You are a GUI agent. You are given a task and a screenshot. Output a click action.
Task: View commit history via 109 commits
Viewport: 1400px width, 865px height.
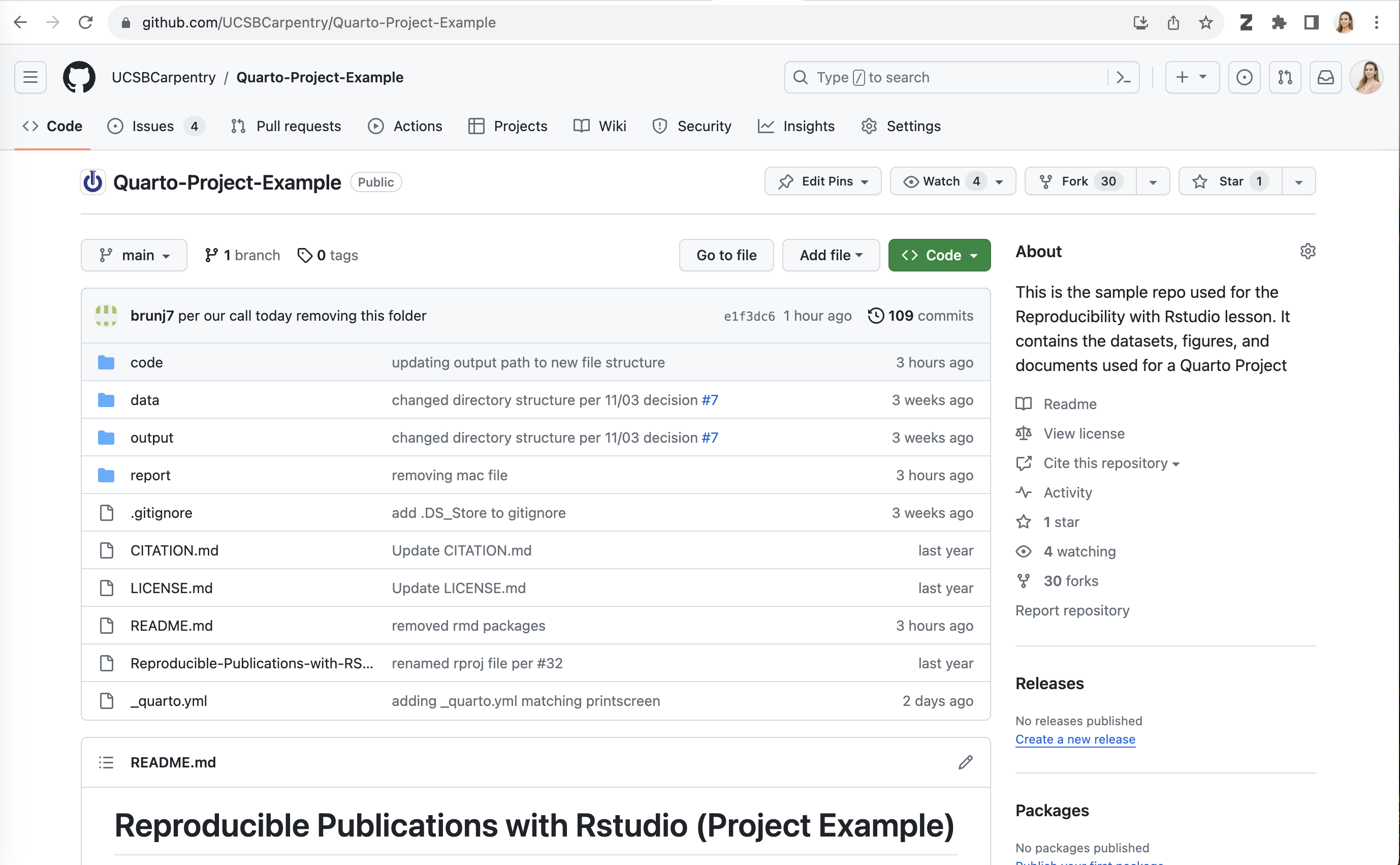click(920, 316)
